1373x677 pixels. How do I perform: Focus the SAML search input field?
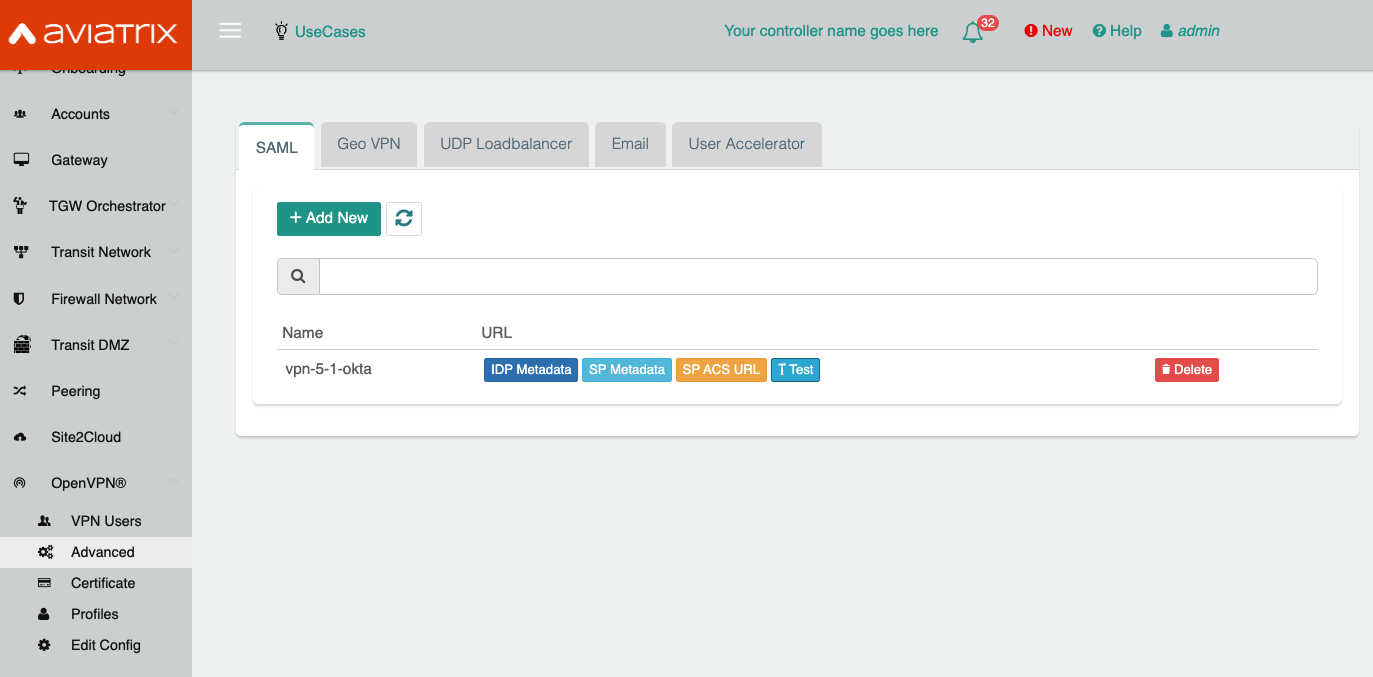coord(817,277)
